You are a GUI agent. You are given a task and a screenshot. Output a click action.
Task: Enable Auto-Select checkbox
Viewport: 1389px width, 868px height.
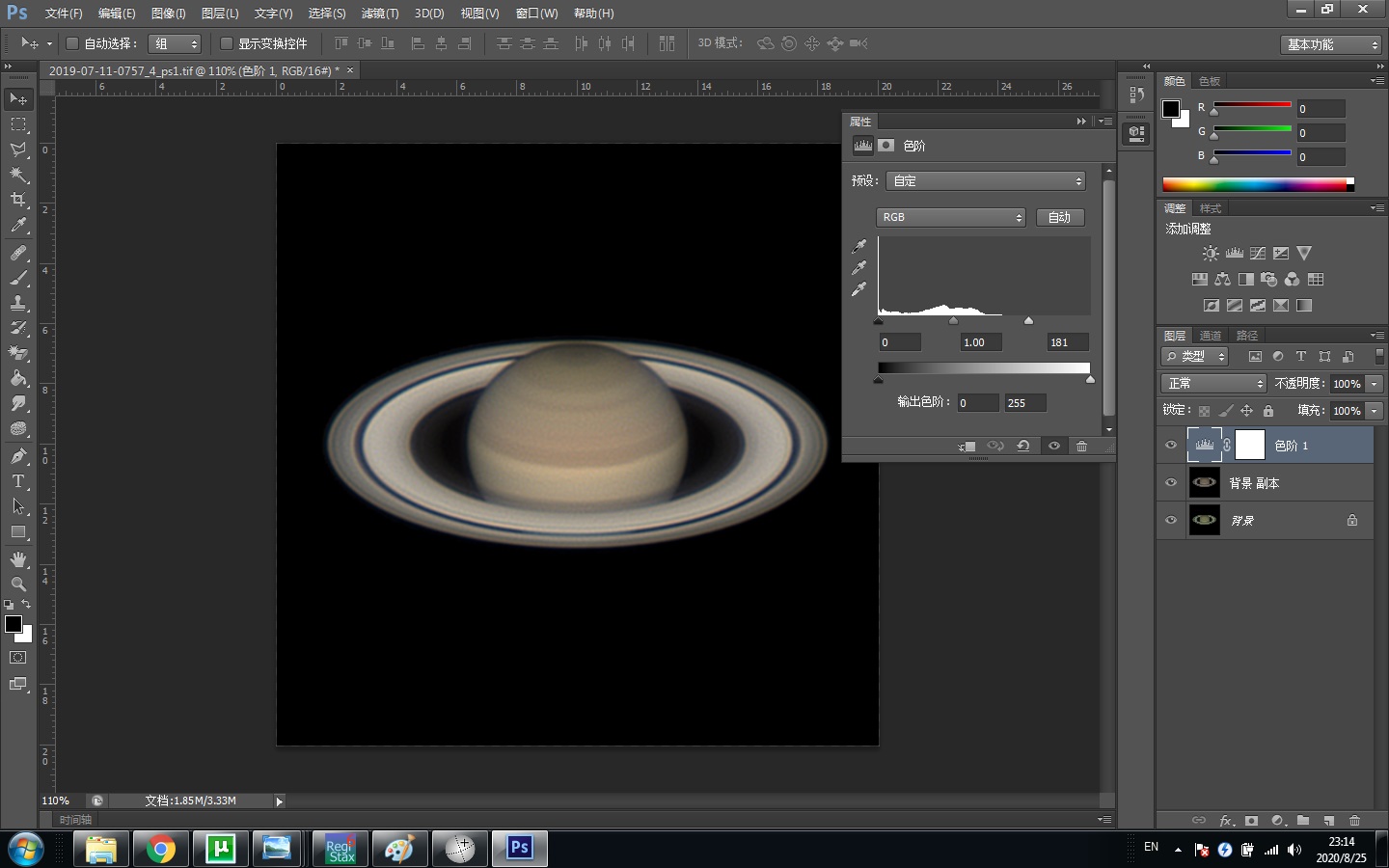[72, 43]
